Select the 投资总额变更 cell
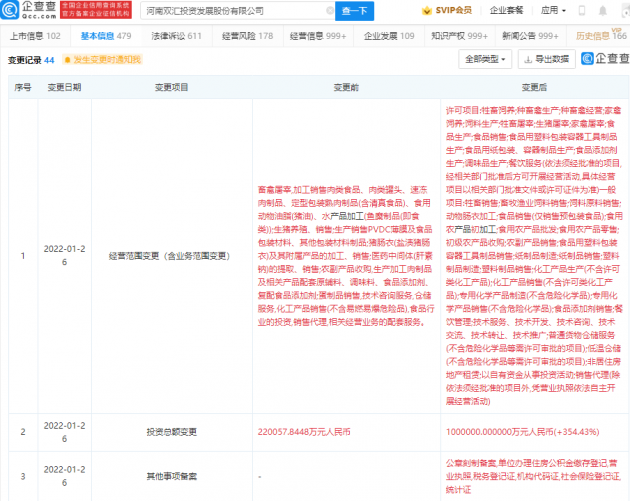 (x=172, y=432)
